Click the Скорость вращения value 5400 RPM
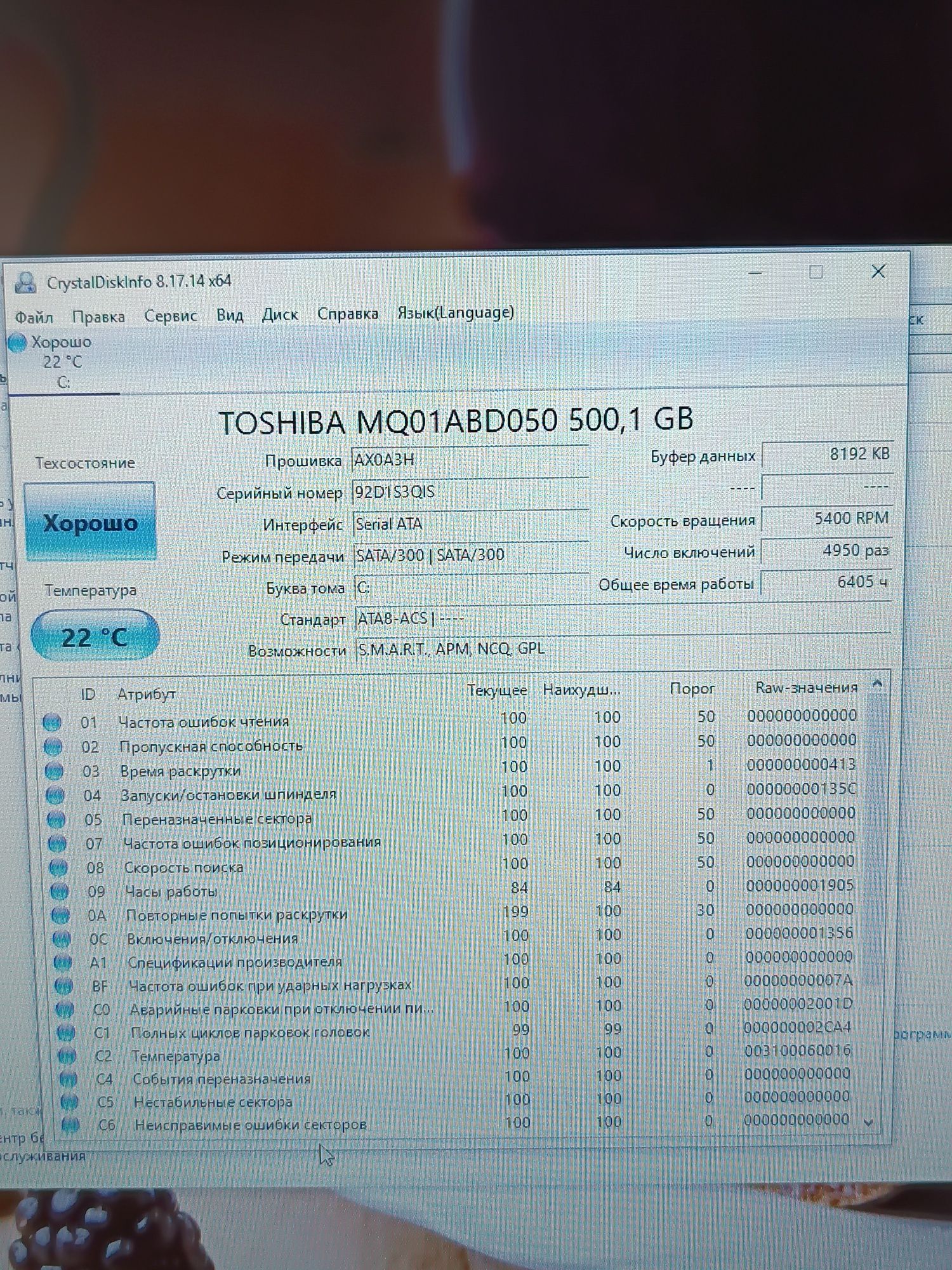Image resolution: width=952 pixels, height=1270 pixels. [x=827, y=519]
